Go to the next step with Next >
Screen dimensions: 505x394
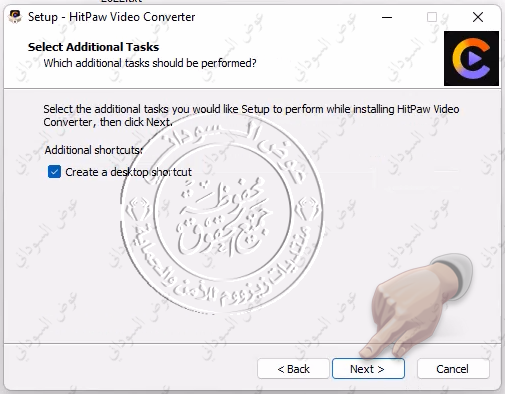(x=368, y=369)
